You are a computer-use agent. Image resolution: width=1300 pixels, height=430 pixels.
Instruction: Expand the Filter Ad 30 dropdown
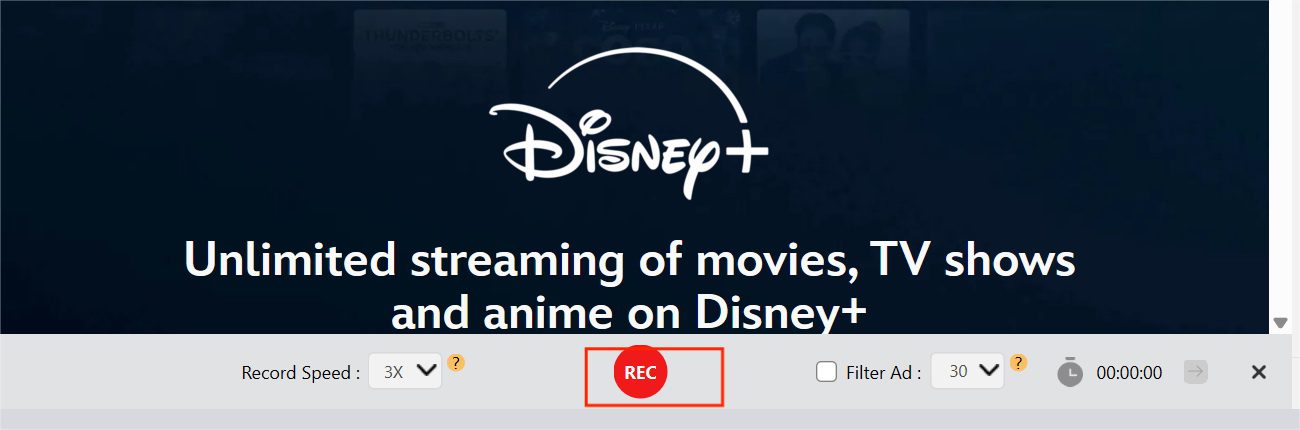pos(967,371)
